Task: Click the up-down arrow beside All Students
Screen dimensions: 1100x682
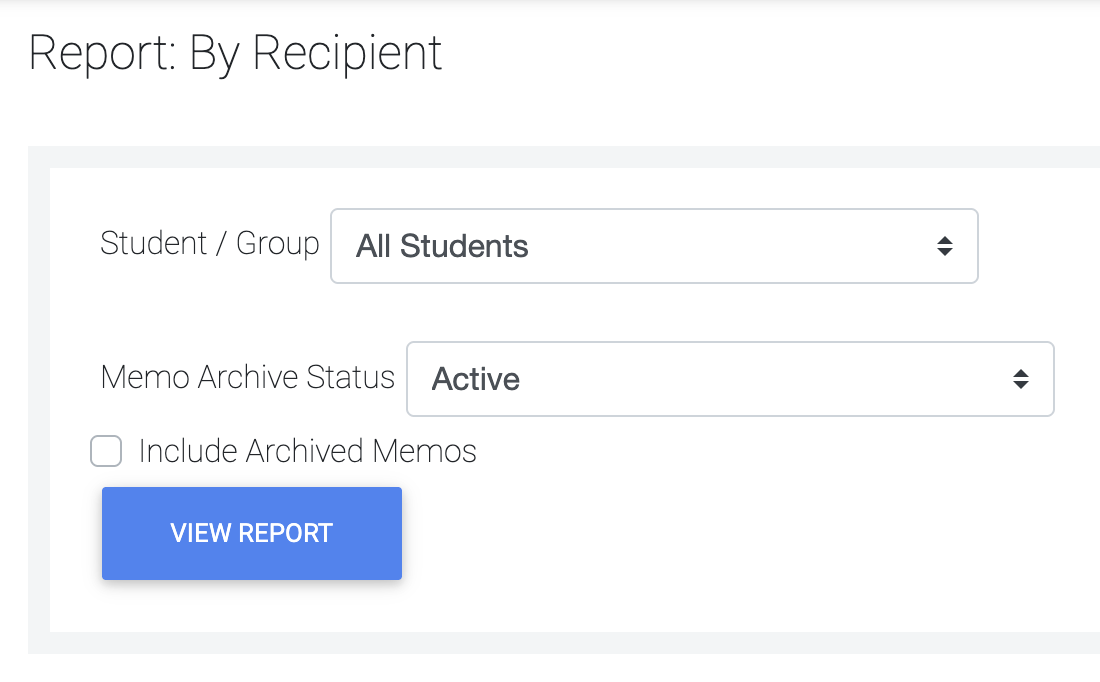Action: pyautogui.click(x=944, y=246)
